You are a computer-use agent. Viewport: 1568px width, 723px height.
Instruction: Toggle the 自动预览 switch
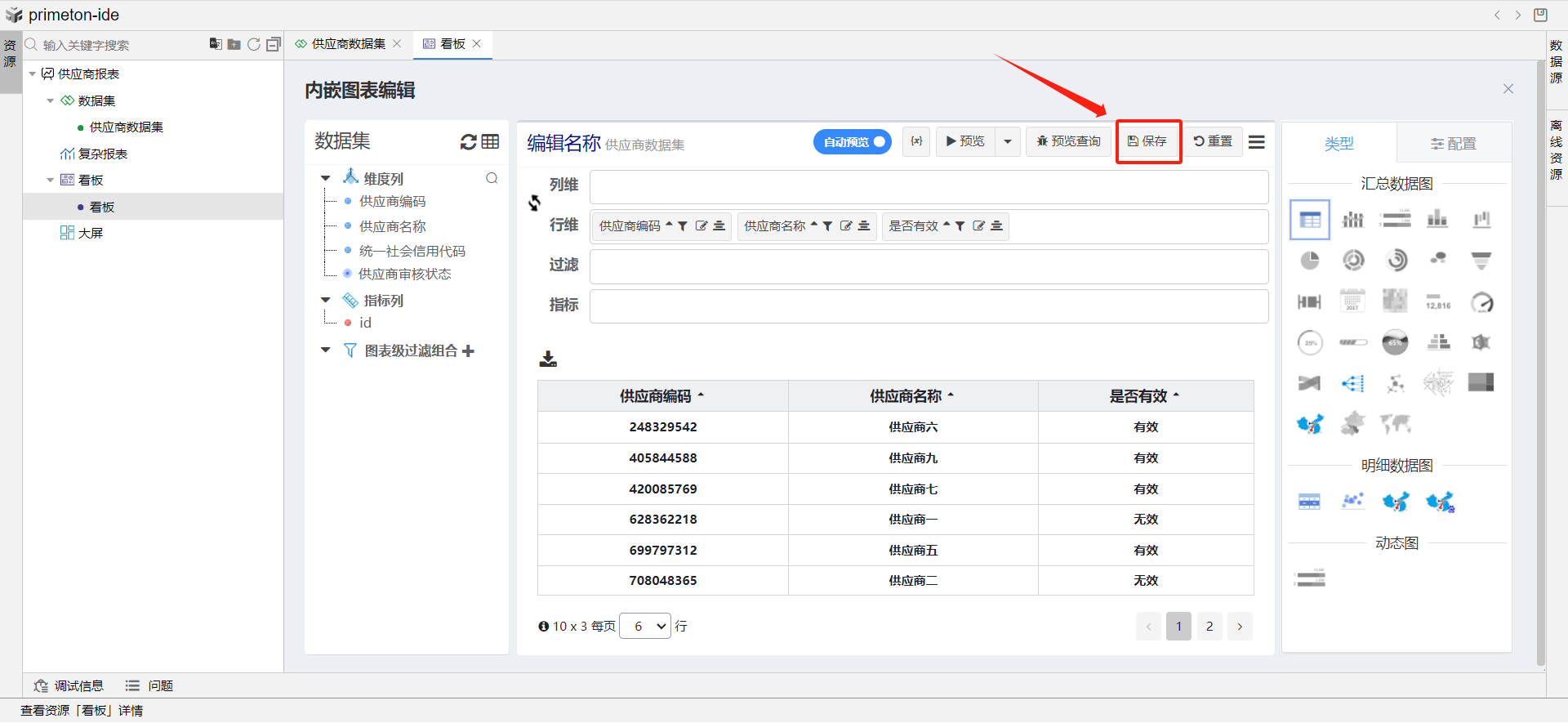(852, 142)
